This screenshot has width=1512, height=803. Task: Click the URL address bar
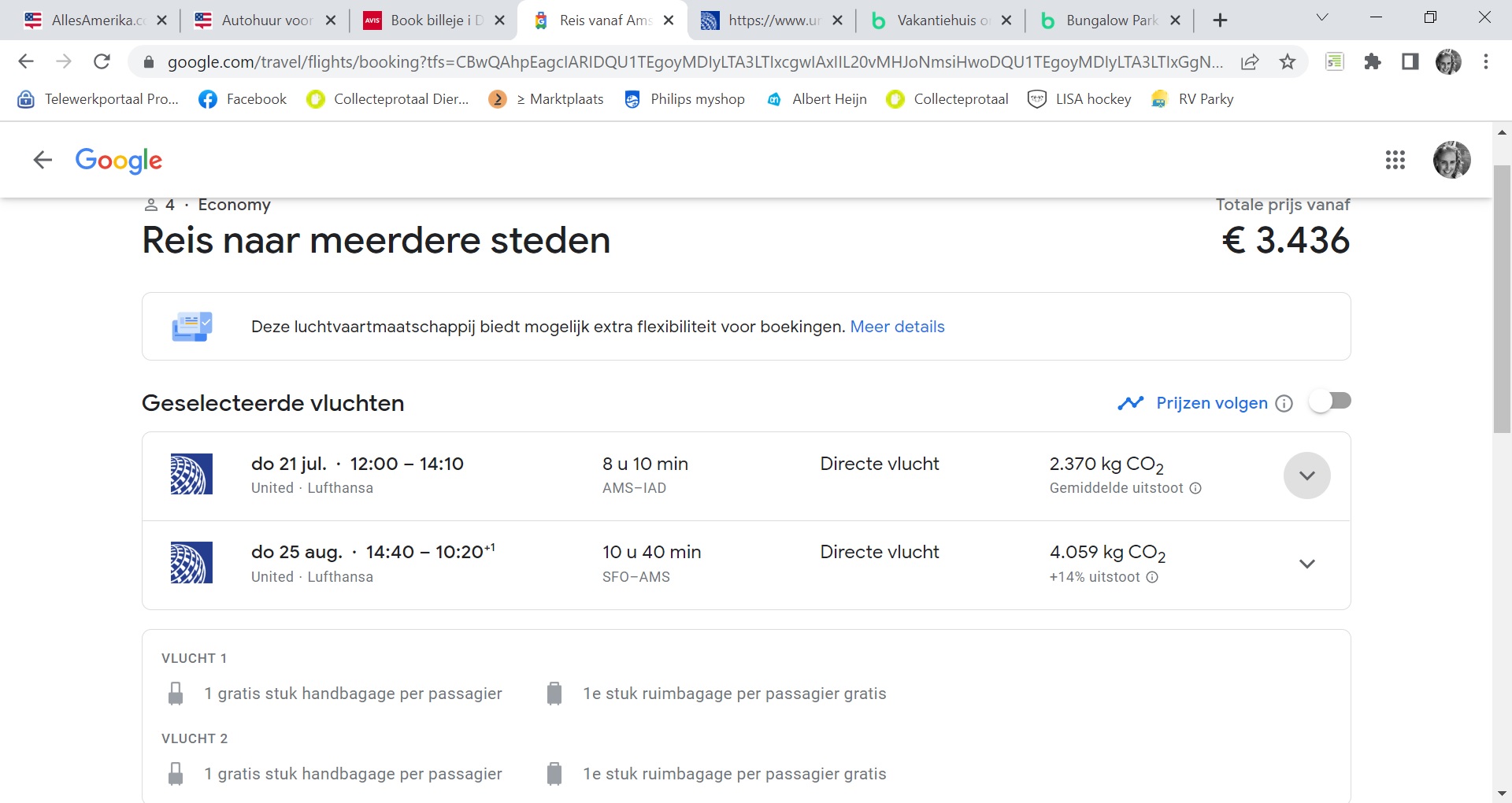[693, 61]
